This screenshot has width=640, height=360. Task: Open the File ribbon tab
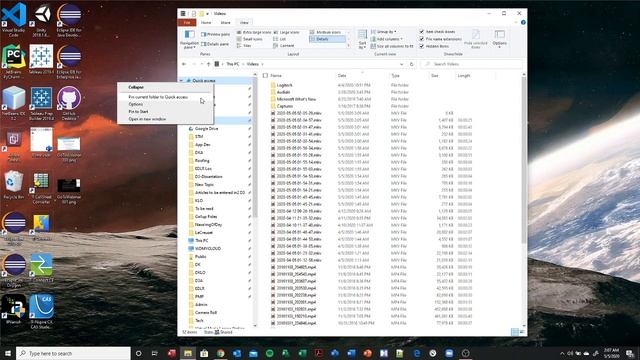(x=187, y=23)
